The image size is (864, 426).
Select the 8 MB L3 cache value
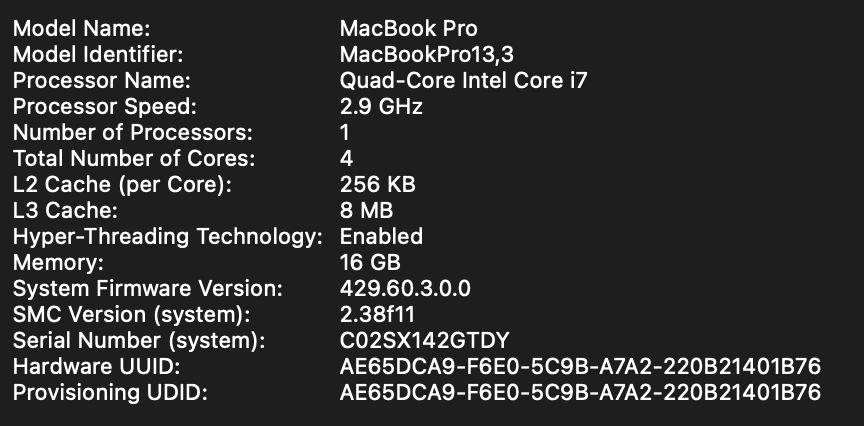click(366, 210)
